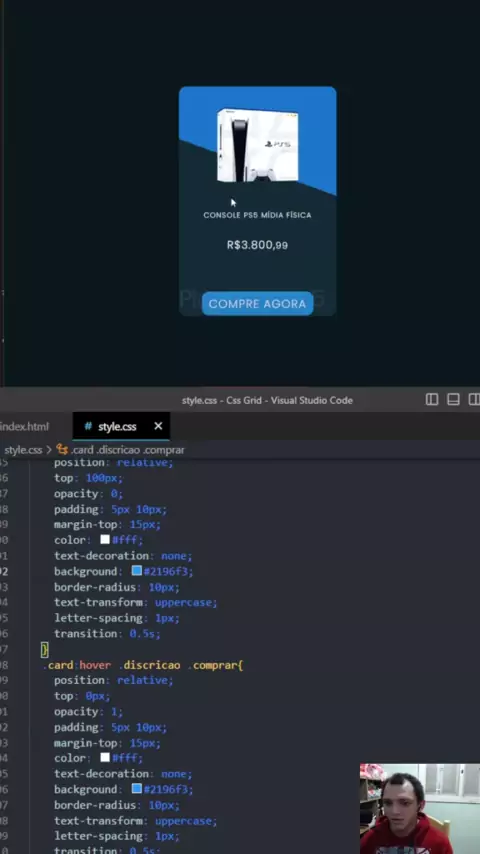Toggle the primary side bar layout icon
Screen dimensions: 480x854
(432, 400)
